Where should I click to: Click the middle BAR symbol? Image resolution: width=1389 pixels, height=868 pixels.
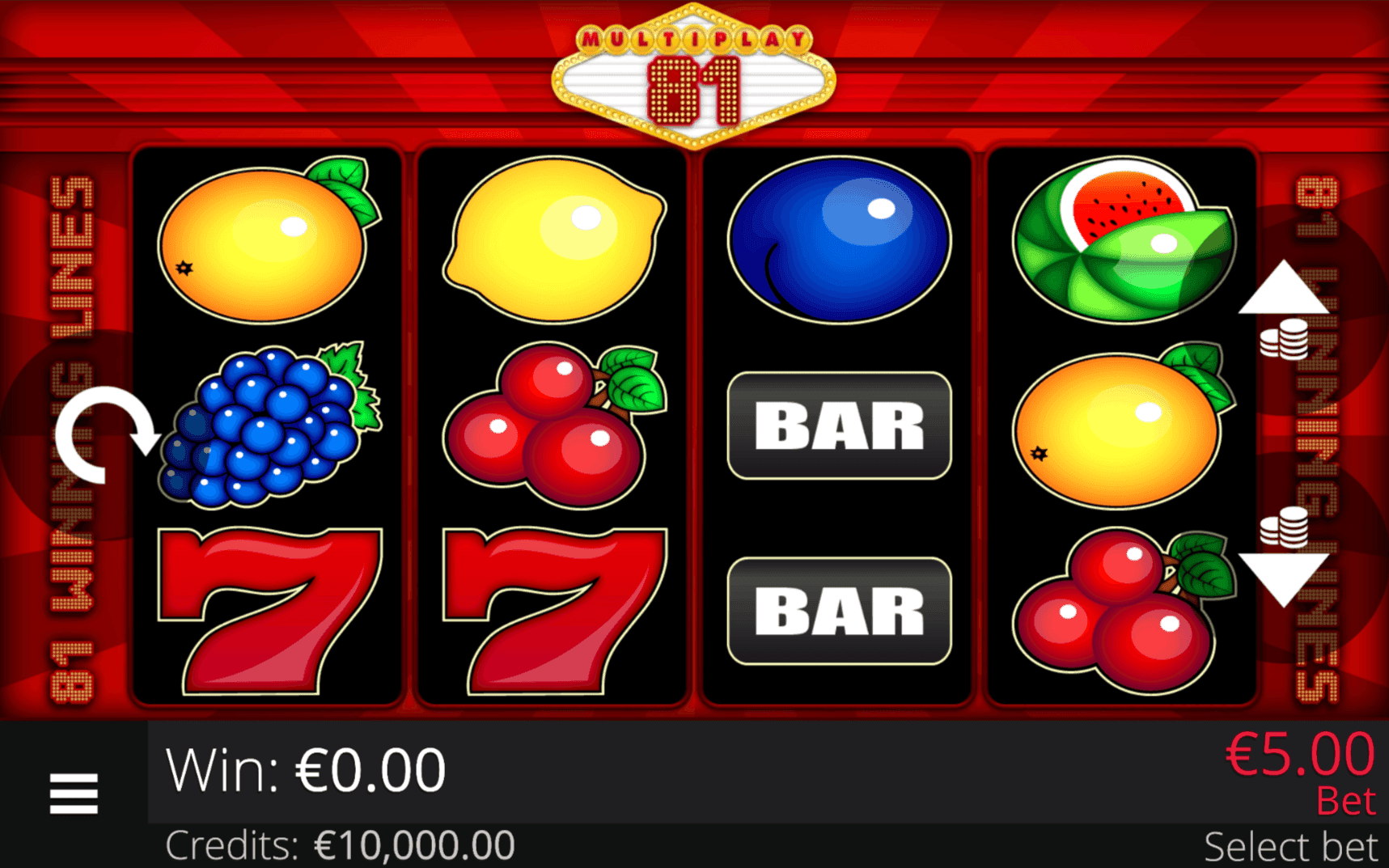(x=839, y=426)
